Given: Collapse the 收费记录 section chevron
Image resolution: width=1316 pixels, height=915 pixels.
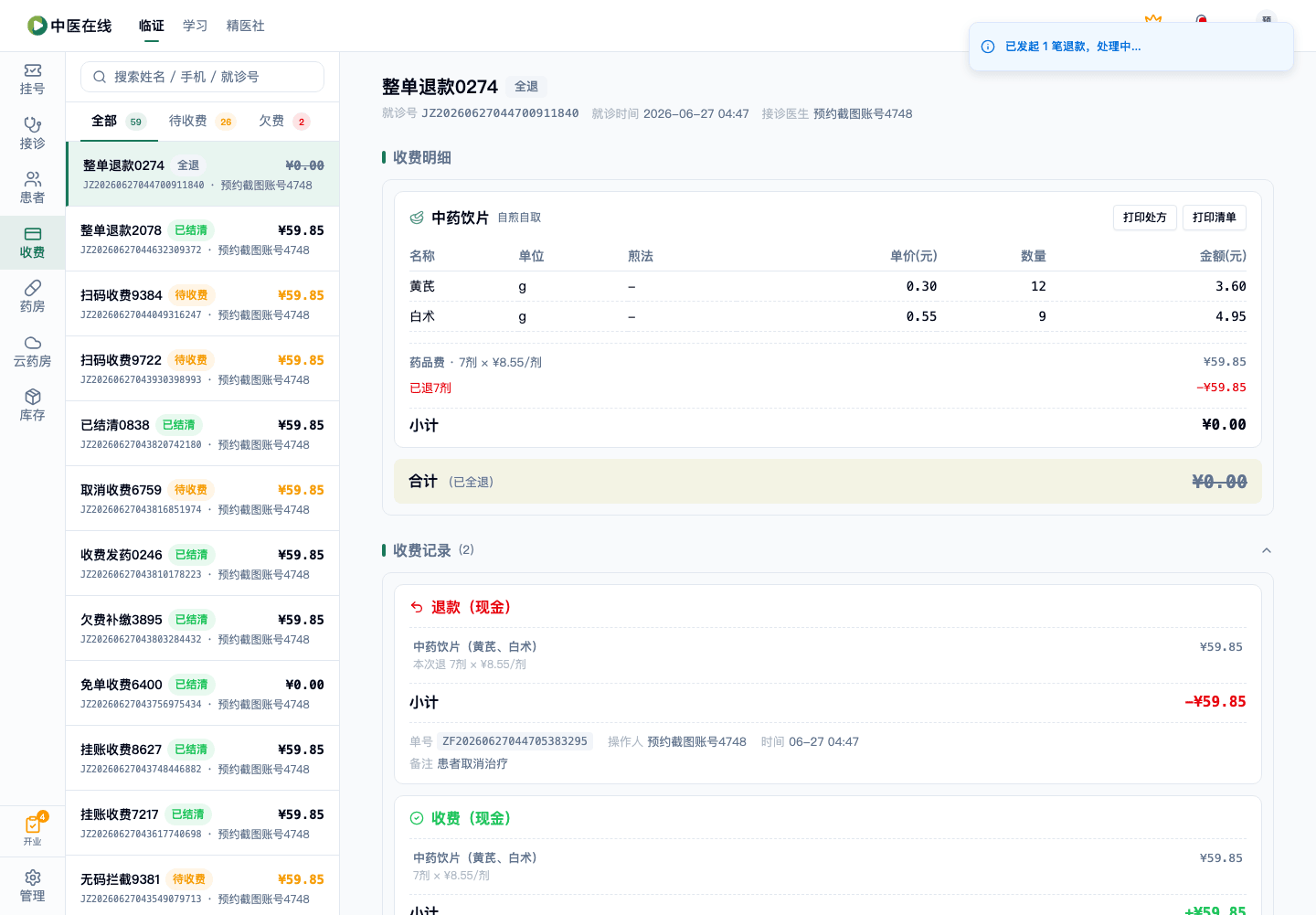Looking at the screenshot, I should pos(1267,550).
